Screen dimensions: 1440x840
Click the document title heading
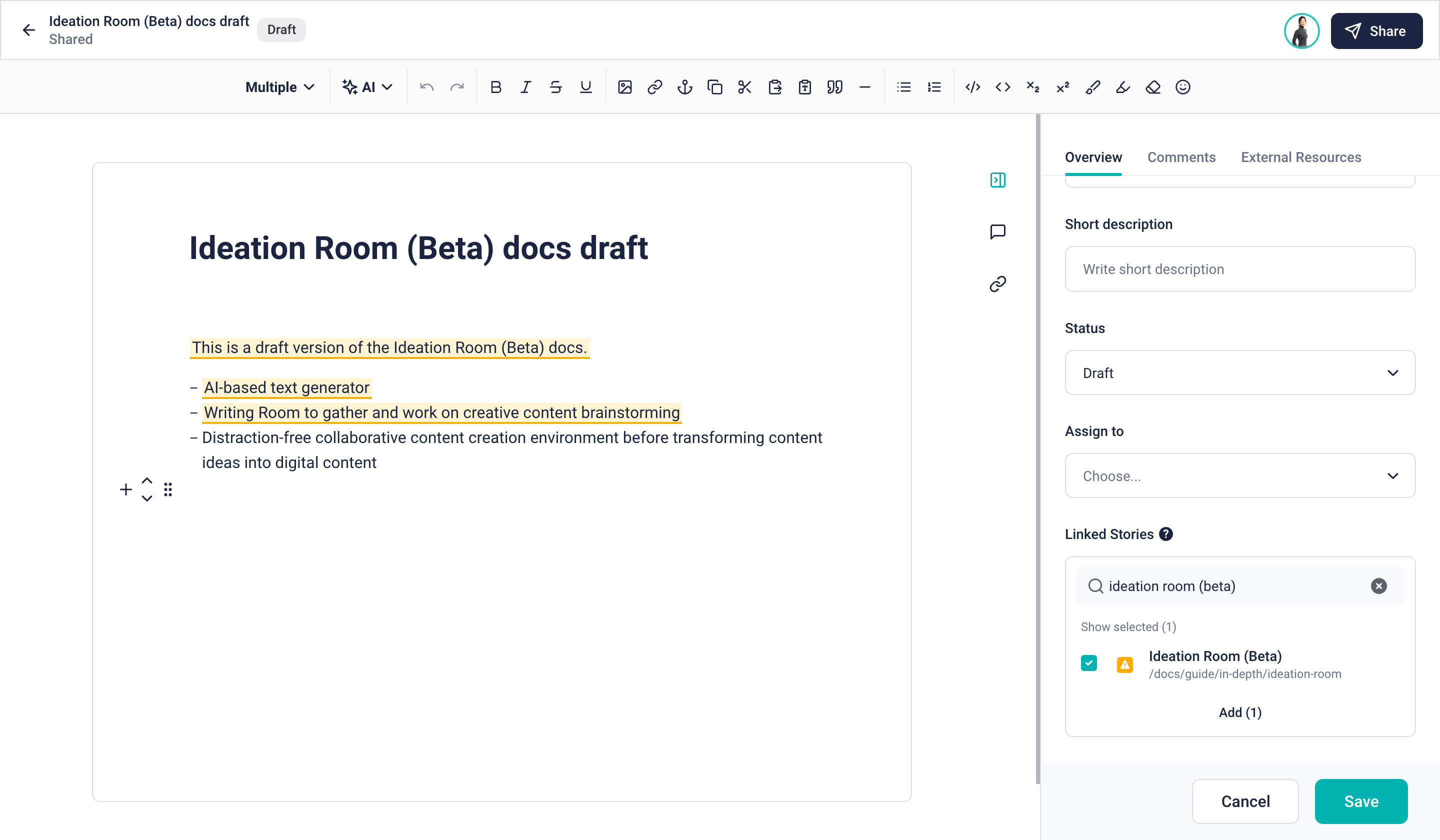pyautogui.click(x=418, y=248)
